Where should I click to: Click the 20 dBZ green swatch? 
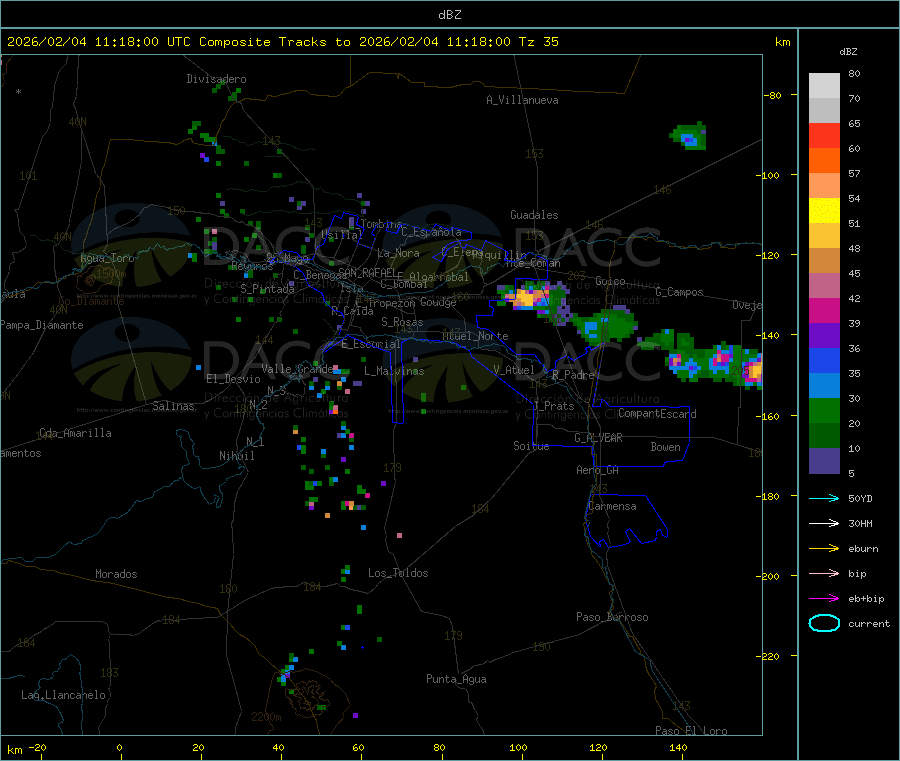[x=824, y=410]
